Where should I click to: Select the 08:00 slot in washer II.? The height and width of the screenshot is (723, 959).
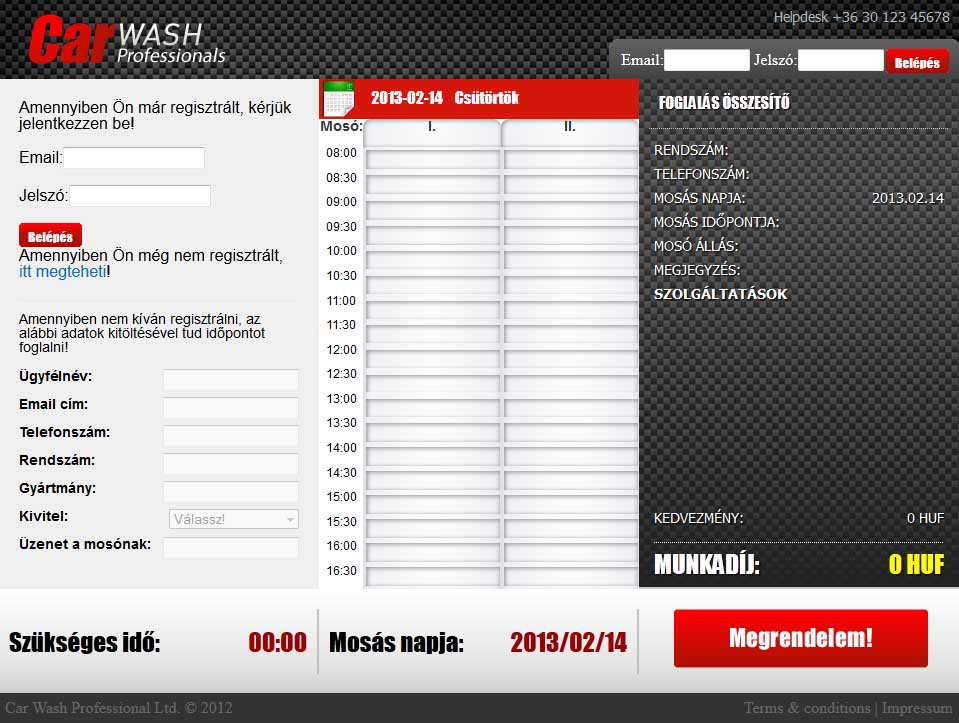pos(570,160)
